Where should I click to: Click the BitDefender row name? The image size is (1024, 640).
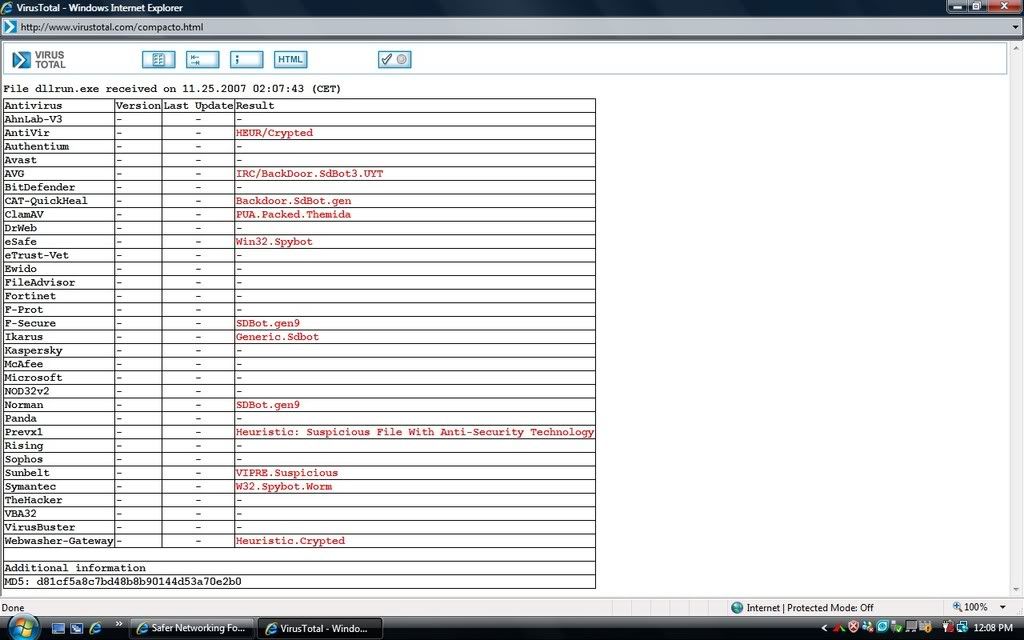point(40,187)
